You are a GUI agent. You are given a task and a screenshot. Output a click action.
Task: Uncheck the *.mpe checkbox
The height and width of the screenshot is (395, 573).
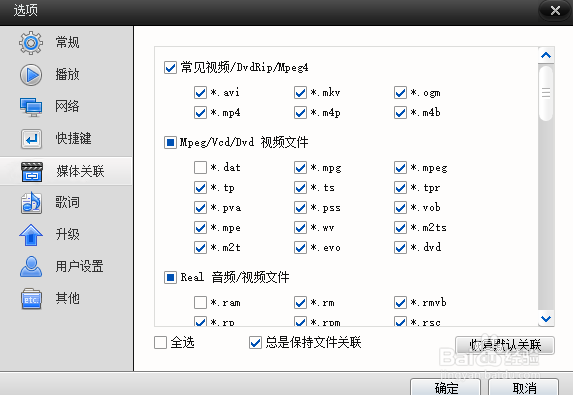click(x=200, y=228)
